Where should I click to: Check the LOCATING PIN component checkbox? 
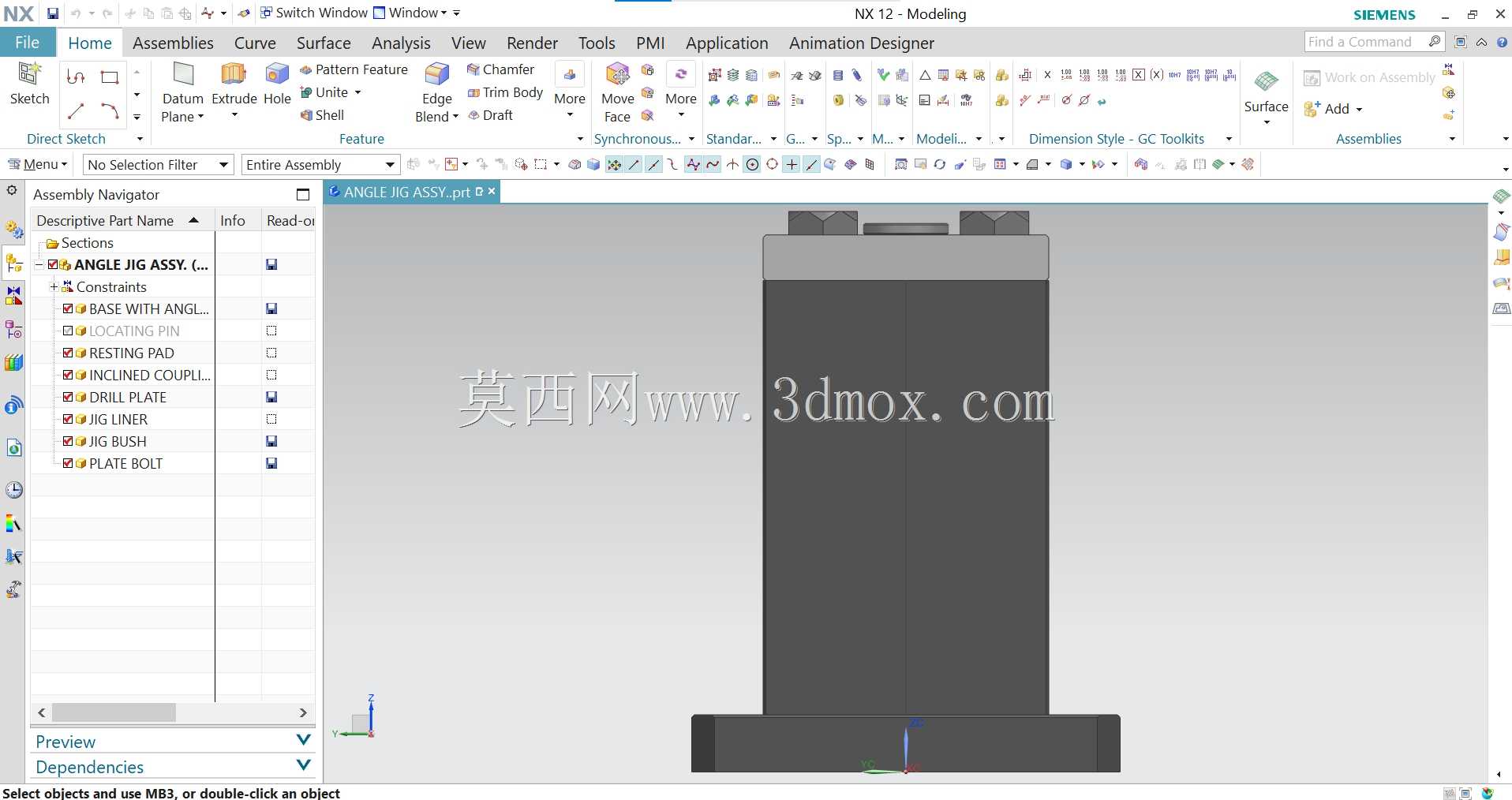68,331
